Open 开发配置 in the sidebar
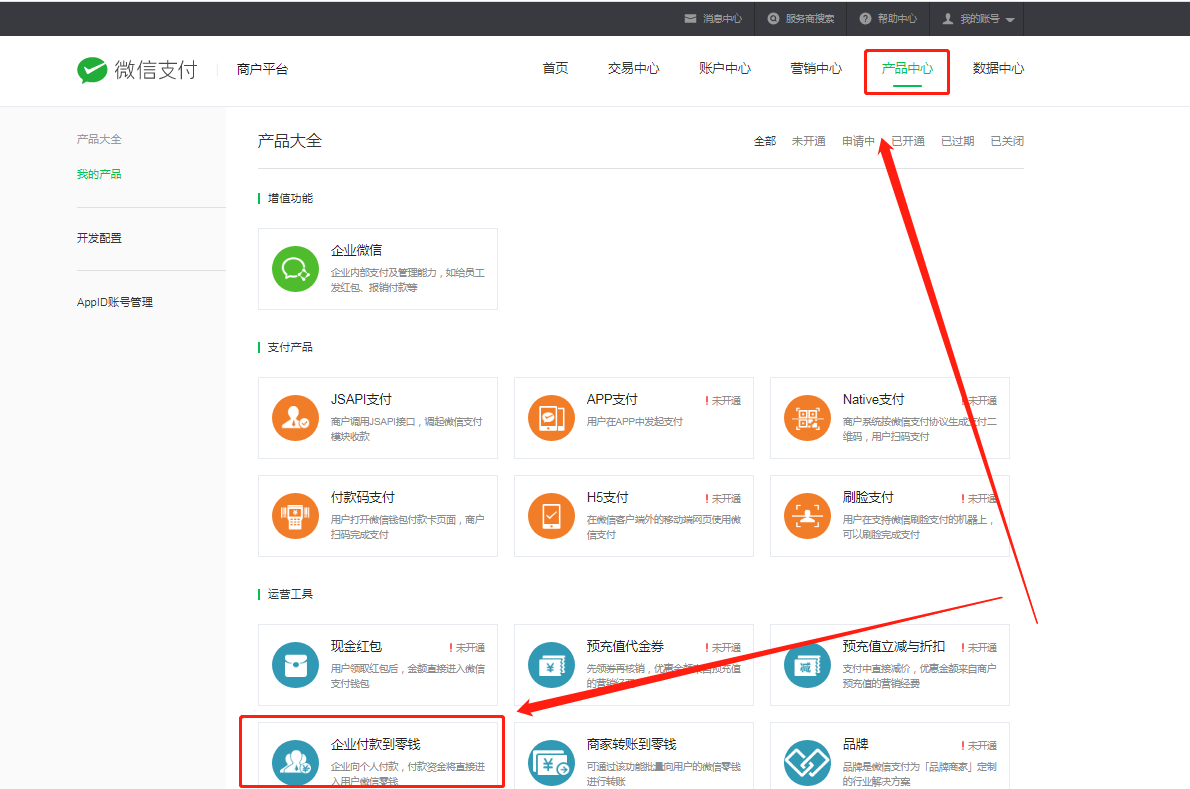The height and width of the screenshot is (789, 1190). pos(99,237)
